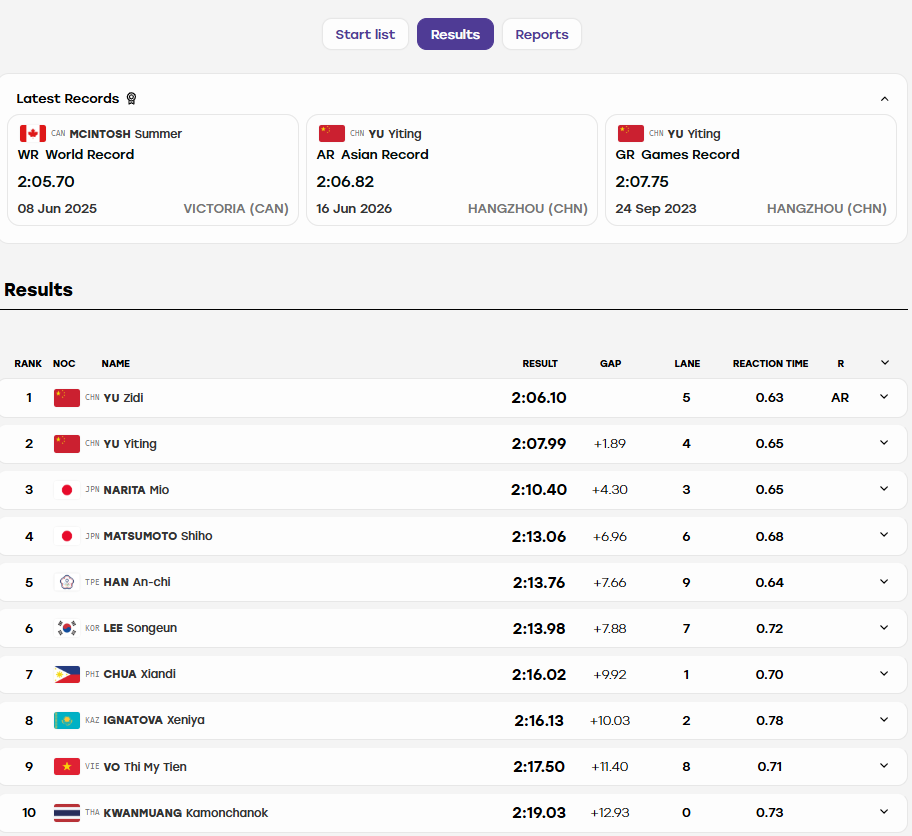Click the China flag in the rank 2 row
The width and height of the screenshot is (912, 836).
[67, 444]
